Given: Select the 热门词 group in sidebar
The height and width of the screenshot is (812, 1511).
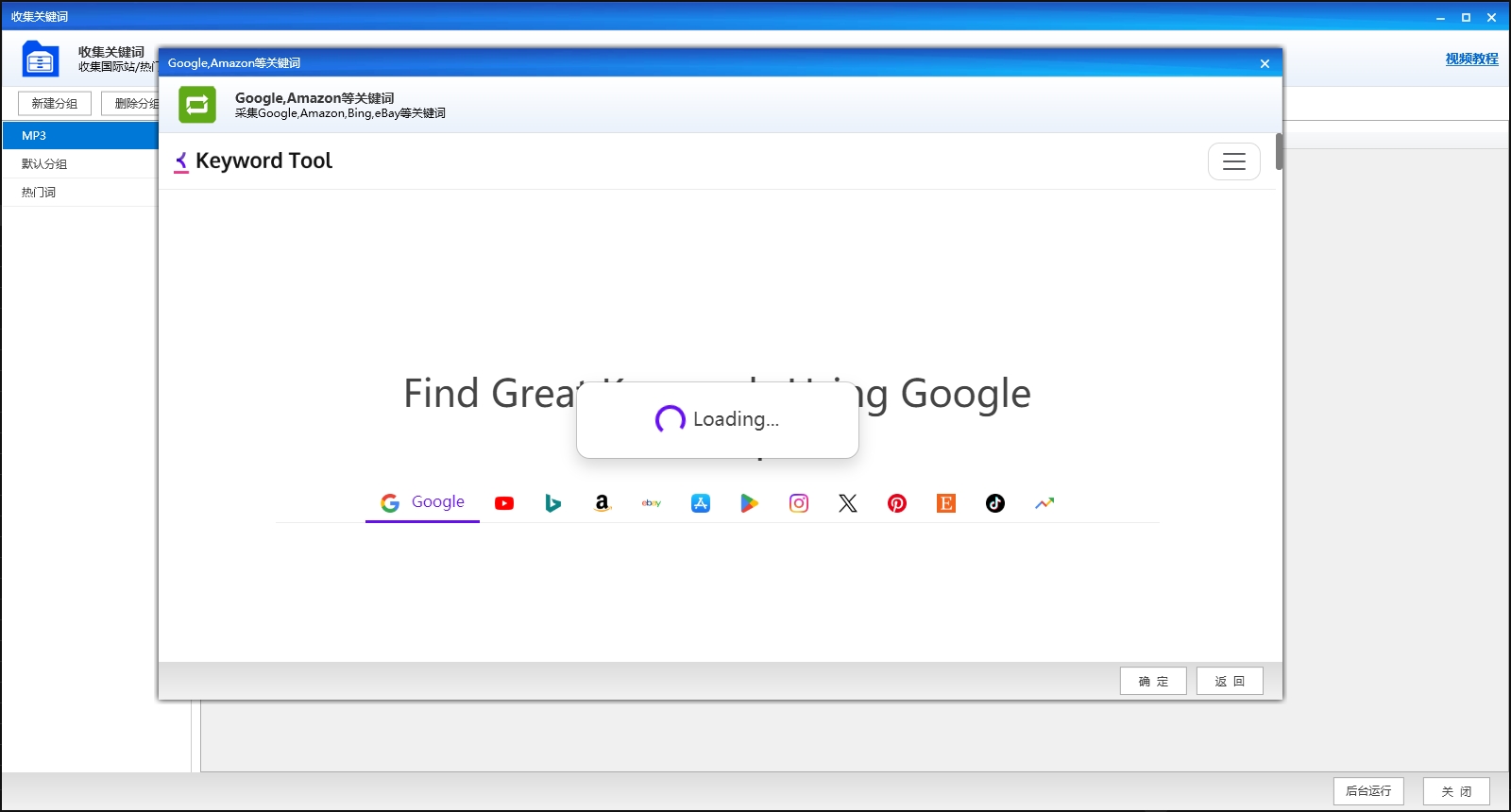Looking at the screenshot, I should coord(80,192).
